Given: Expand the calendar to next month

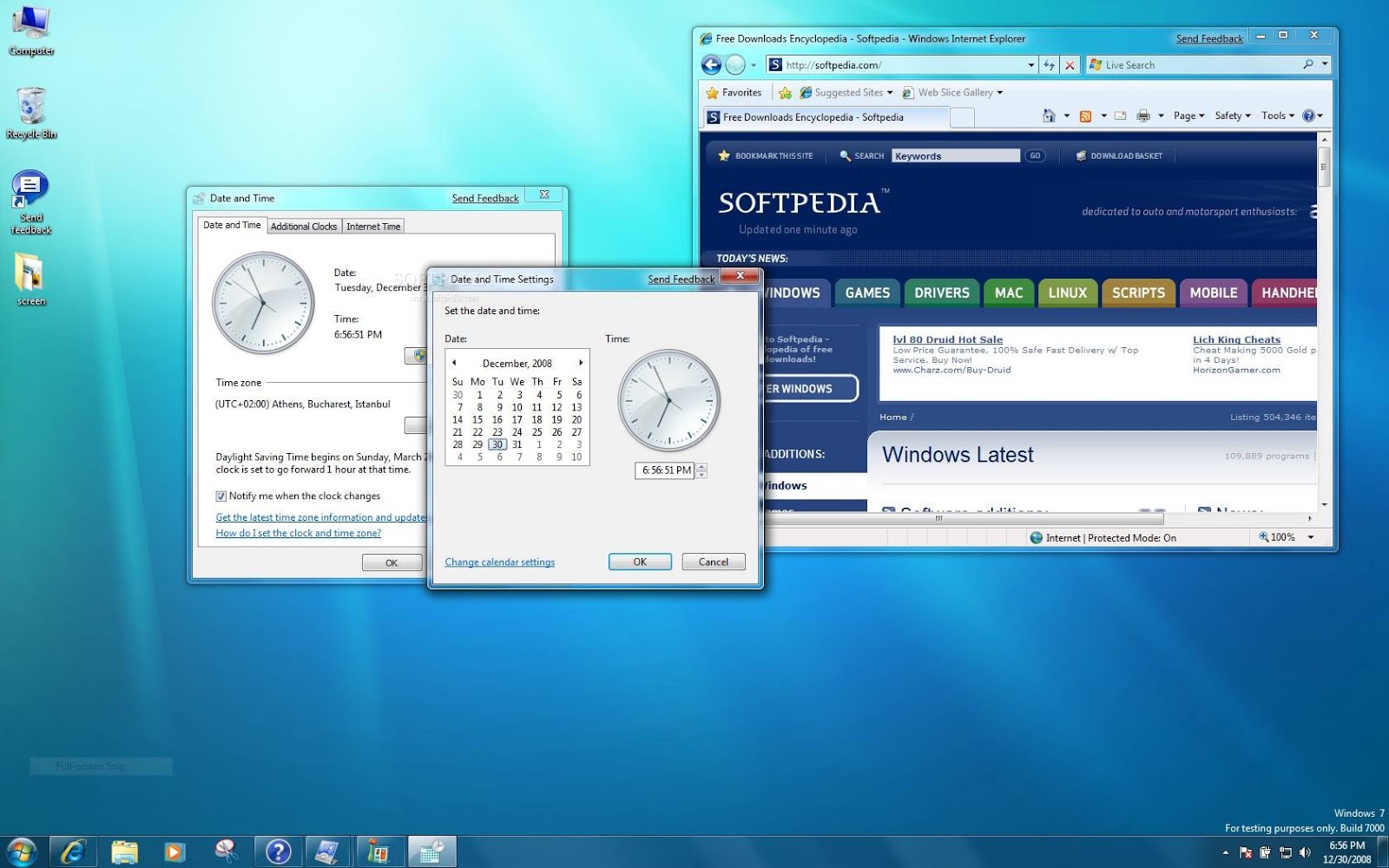Looking at the screenshot, I should click(580, 363).
